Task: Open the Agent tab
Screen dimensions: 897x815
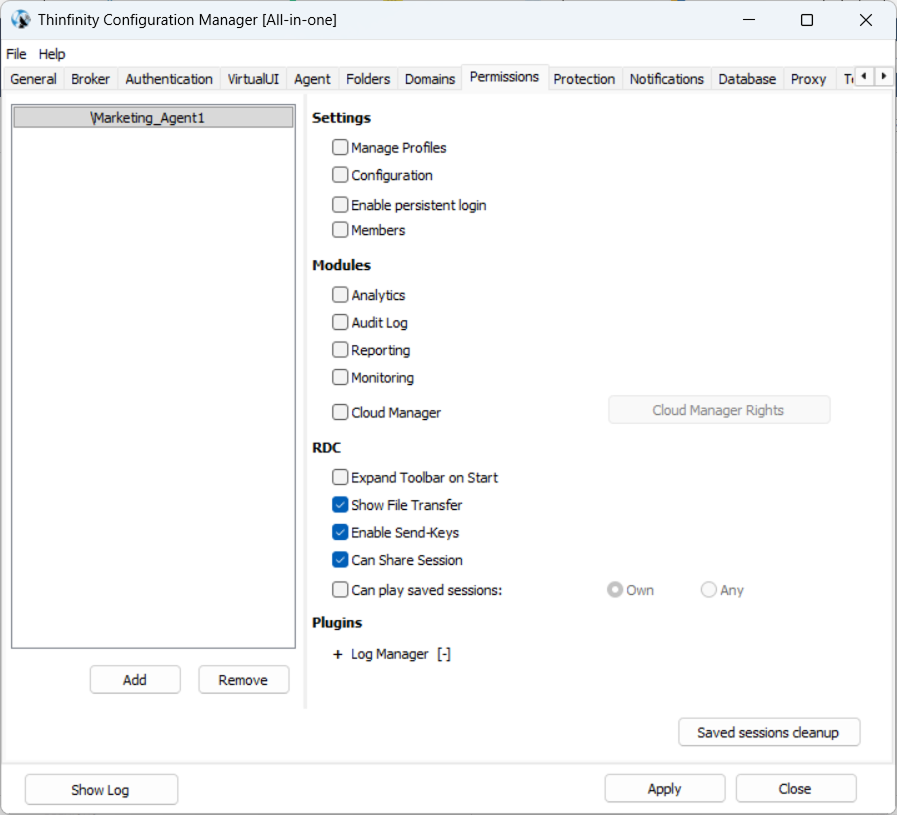Action: pos(312,79)
